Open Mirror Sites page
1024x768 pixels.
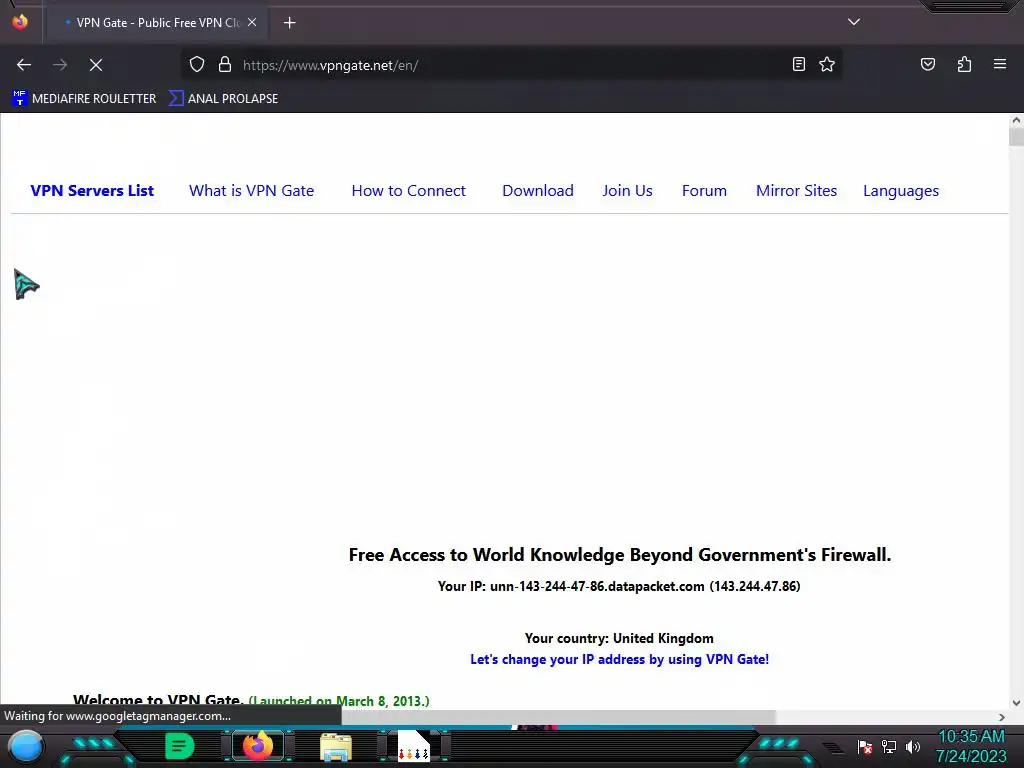tap(796, 191)
